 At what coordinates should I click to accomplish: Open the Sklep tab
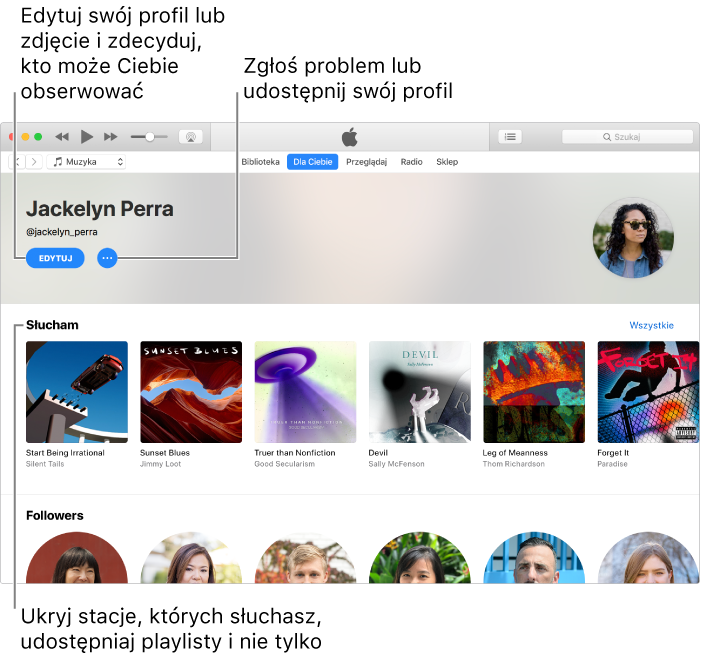tap(447, 162)
